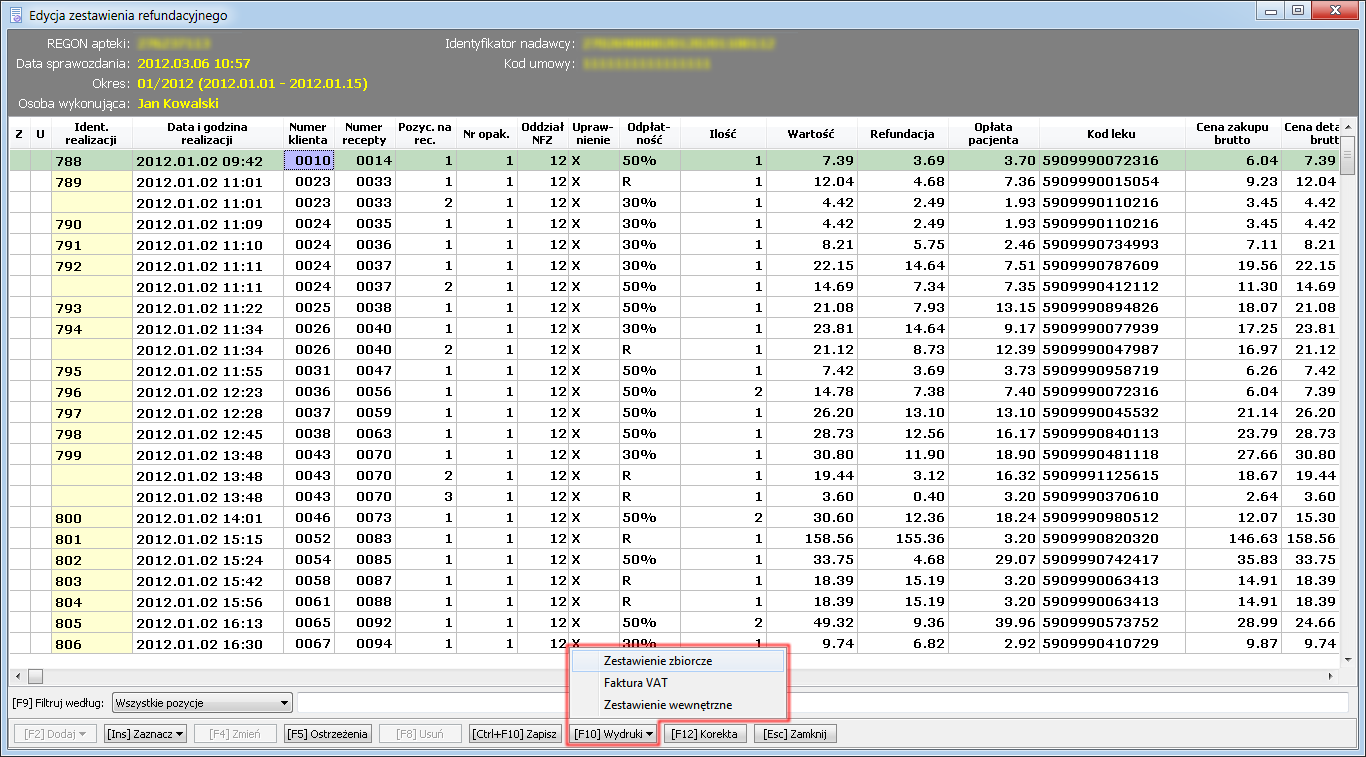Click the Data i godzina realizacji header
Image resolution: width=1366 pixels, height=757 pixels.
pyautogui.click(x=208, y=133)
